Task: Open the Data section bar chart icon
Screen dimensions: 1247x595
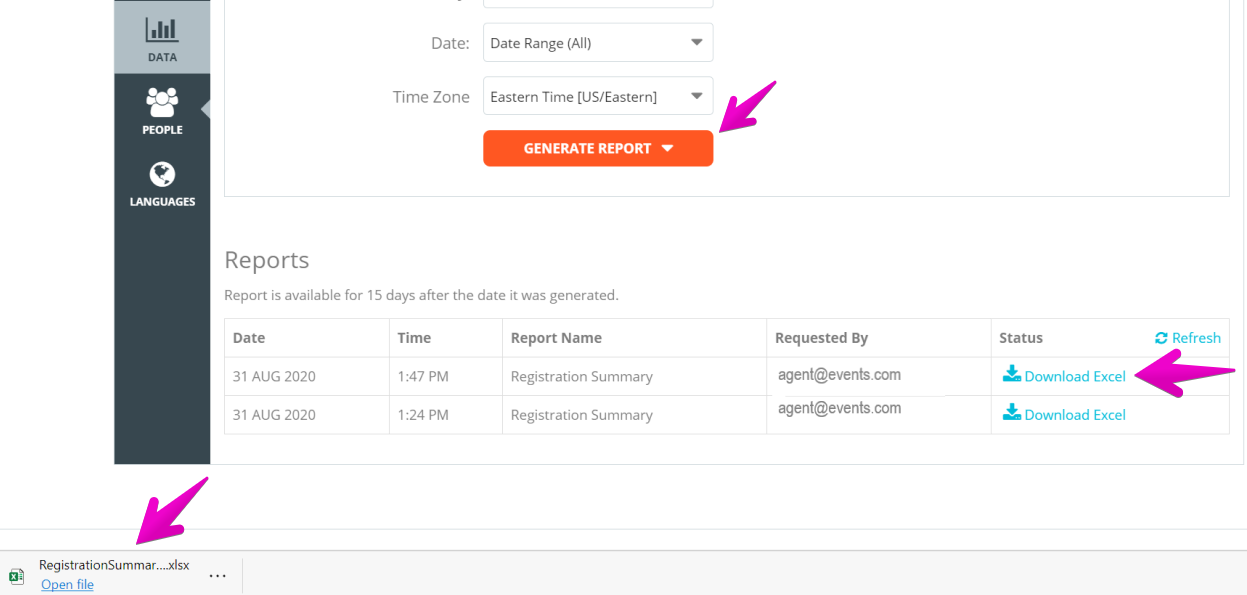Action: tap(162, 30)
